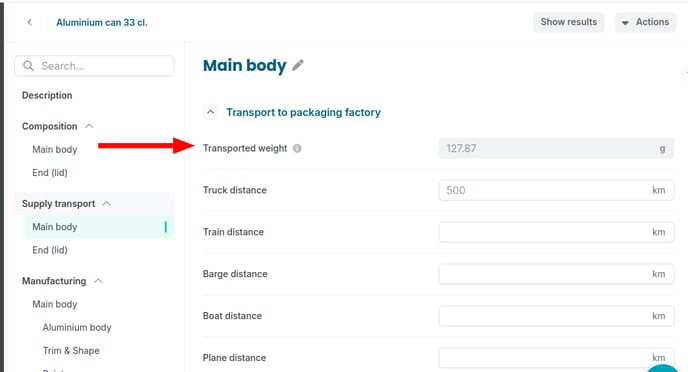
Task: Click the Train distance input field
Action: click(556, 232)
